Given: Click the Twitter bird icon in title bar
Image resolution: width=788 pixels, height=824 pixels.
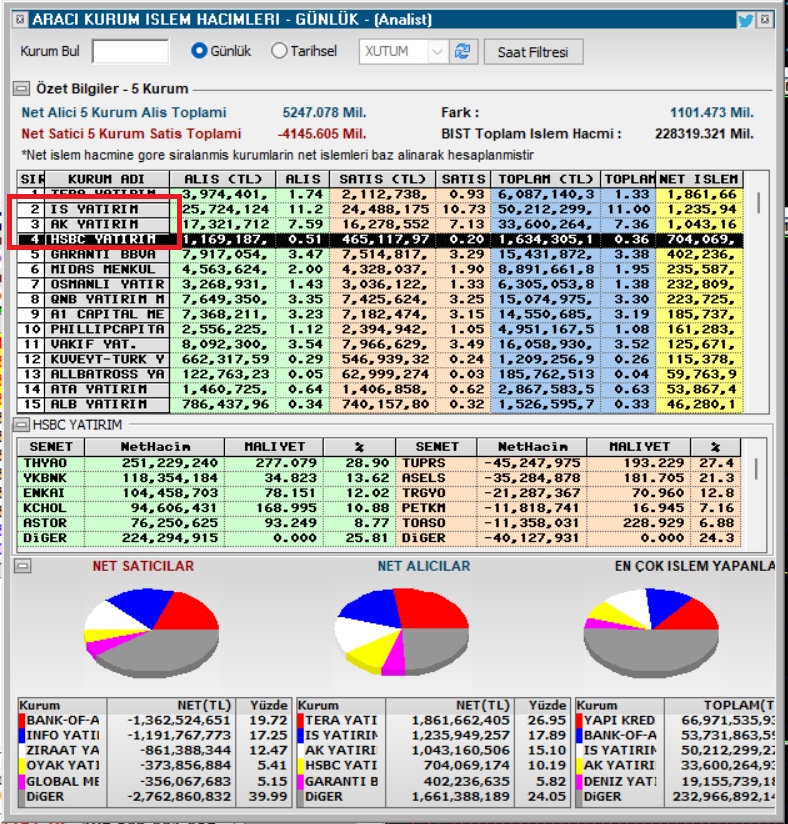Looking at the screenshot, I should 745,19.
